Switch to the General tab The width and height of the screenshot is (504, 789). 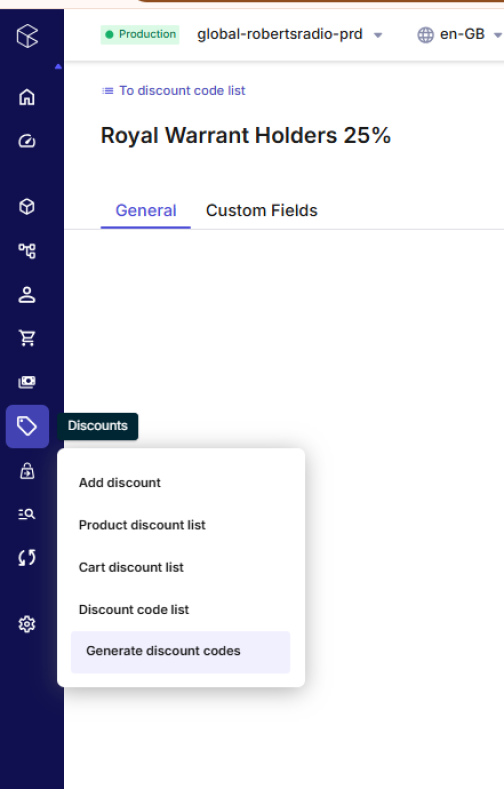point(146,210)
